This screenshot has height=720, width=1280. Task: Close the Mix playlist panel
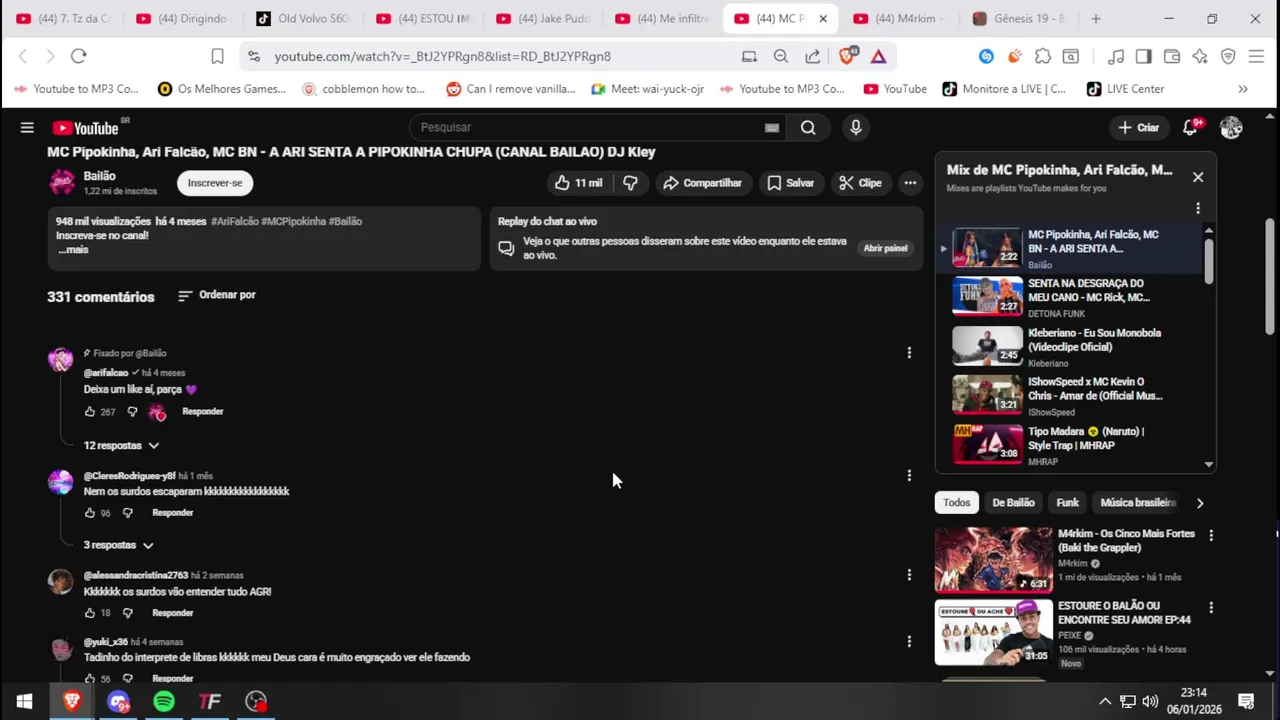coord(1198,177)
